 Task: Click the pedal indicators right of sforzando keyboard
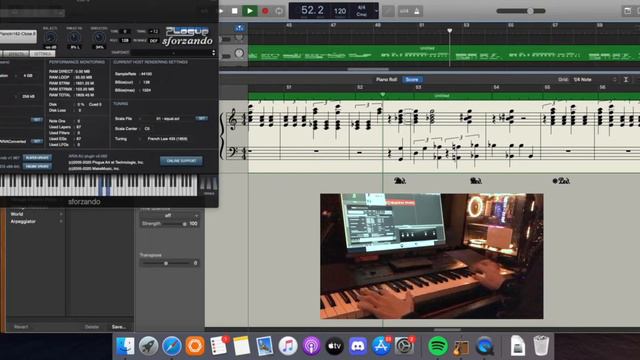click(x=209, y=184)
